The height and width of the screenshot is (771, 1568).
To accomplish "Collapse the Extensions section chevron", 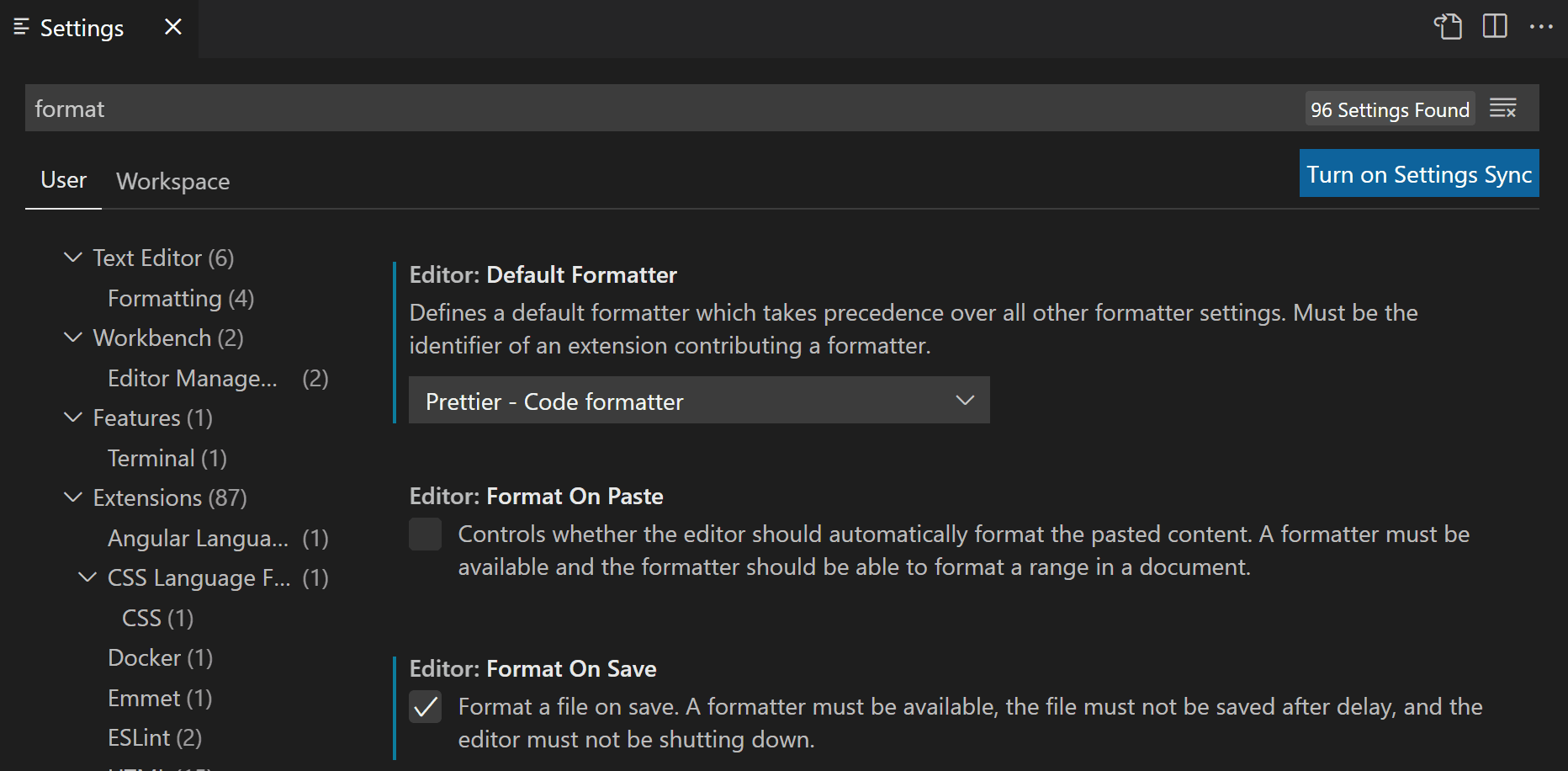I will [x=74, y=497].
